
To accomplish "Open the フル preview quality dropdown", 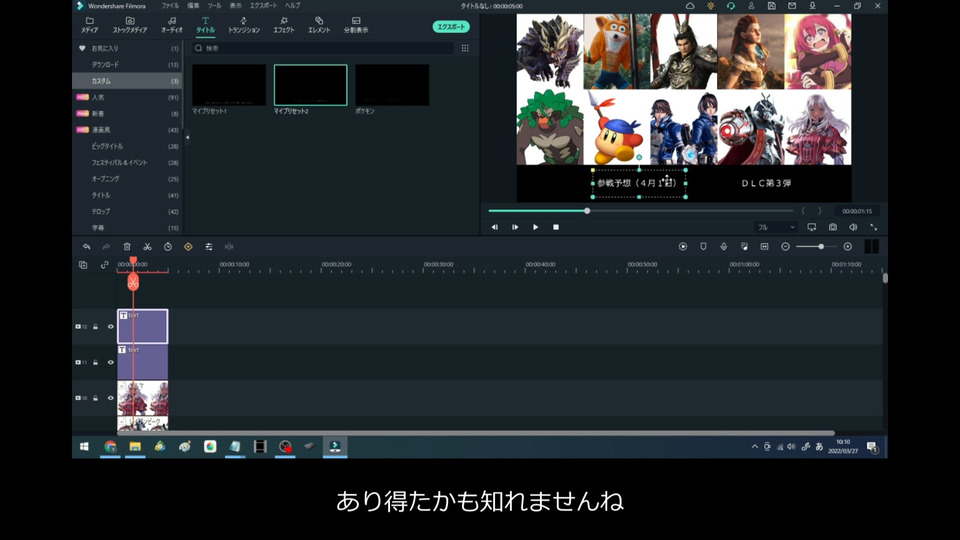I will point(776,227).
